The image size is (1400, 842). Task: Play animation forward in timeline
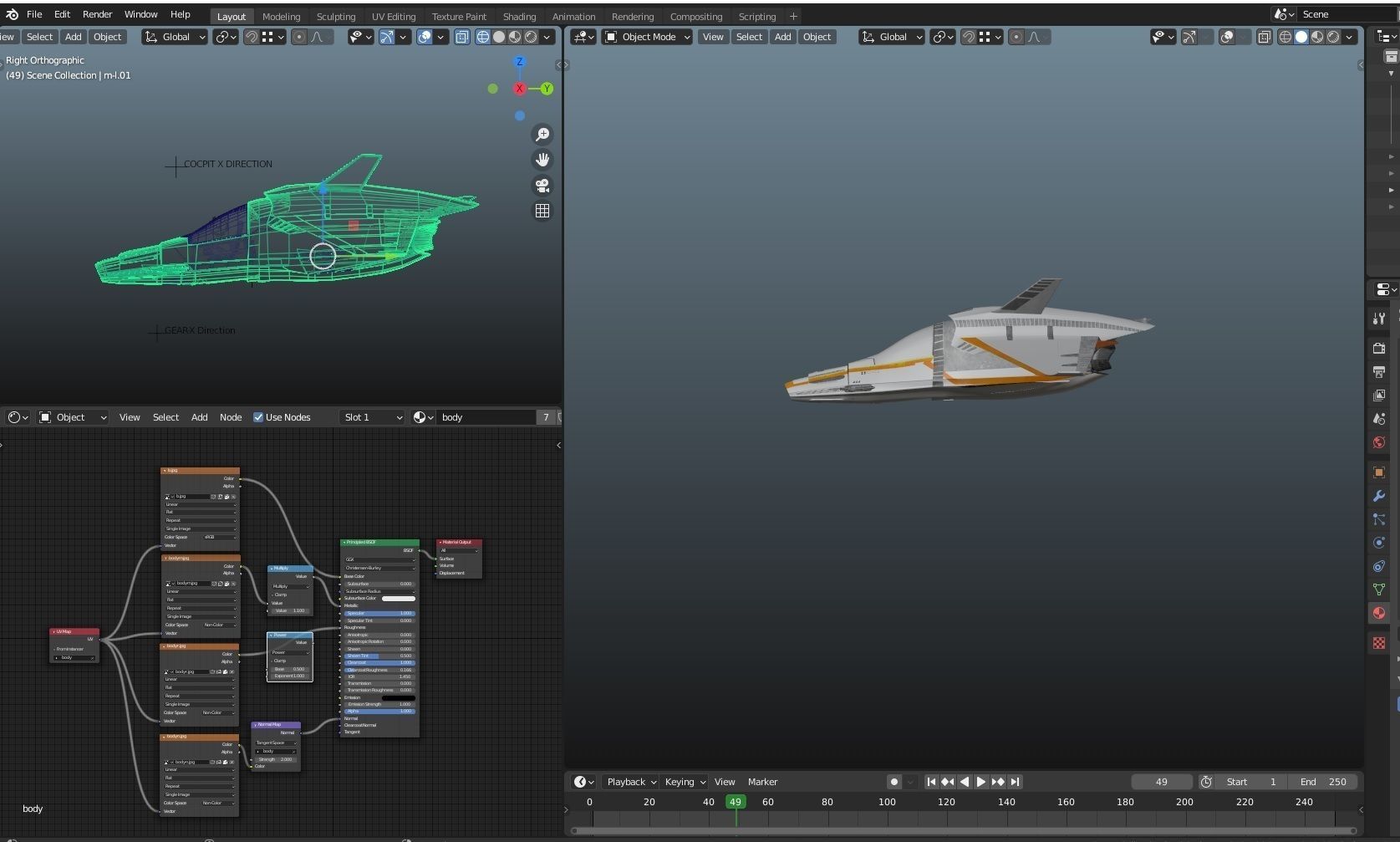981,782
